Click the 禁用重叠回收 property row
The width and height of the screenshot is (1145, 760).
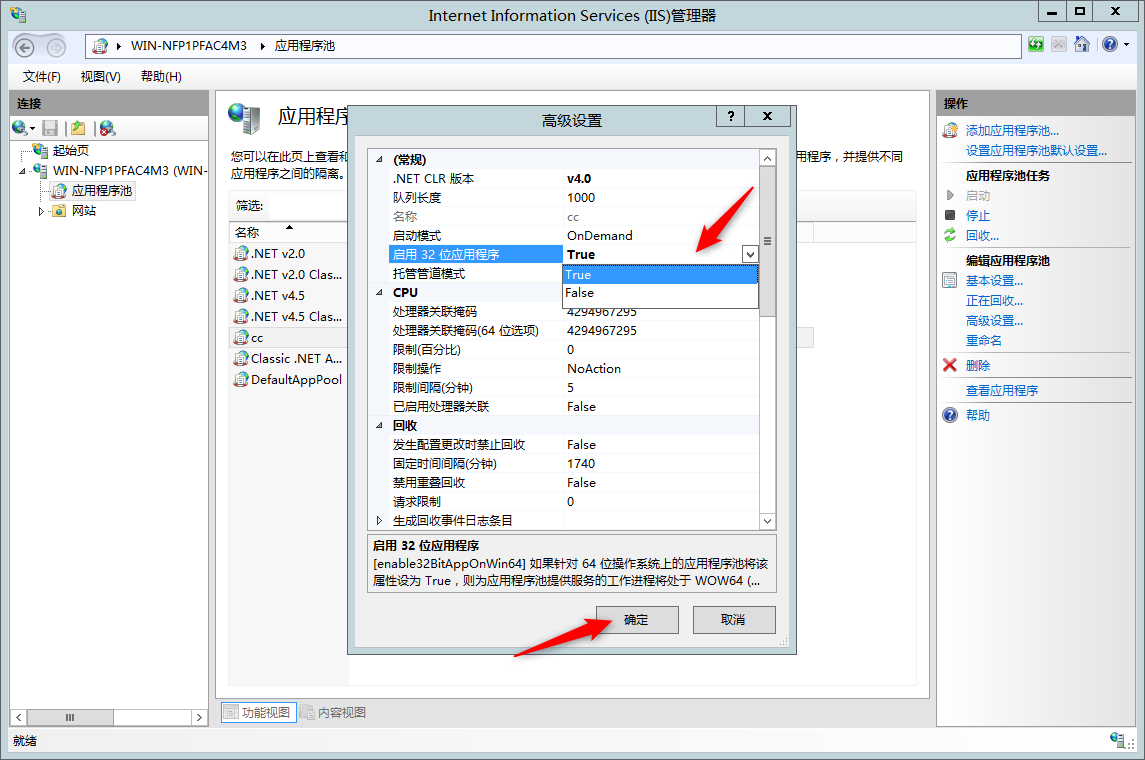click(x=574, y=483)
